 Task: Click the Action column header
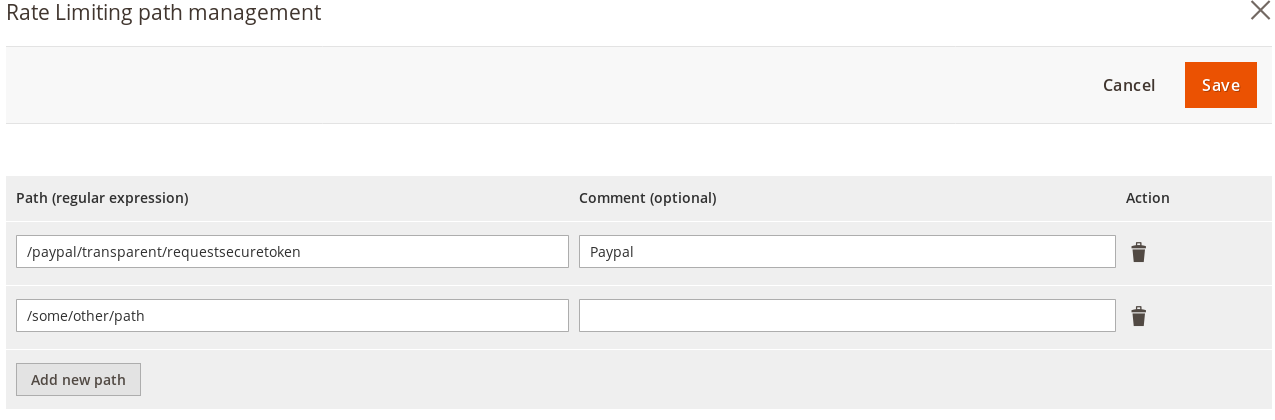click(1147, 198)
